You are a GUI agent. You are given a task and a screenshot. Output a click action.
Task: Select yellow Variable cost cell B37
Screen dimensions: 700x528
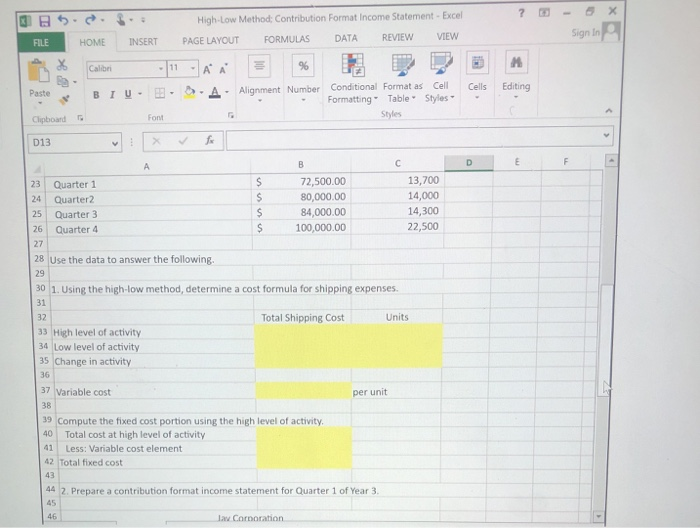[304, 391]
